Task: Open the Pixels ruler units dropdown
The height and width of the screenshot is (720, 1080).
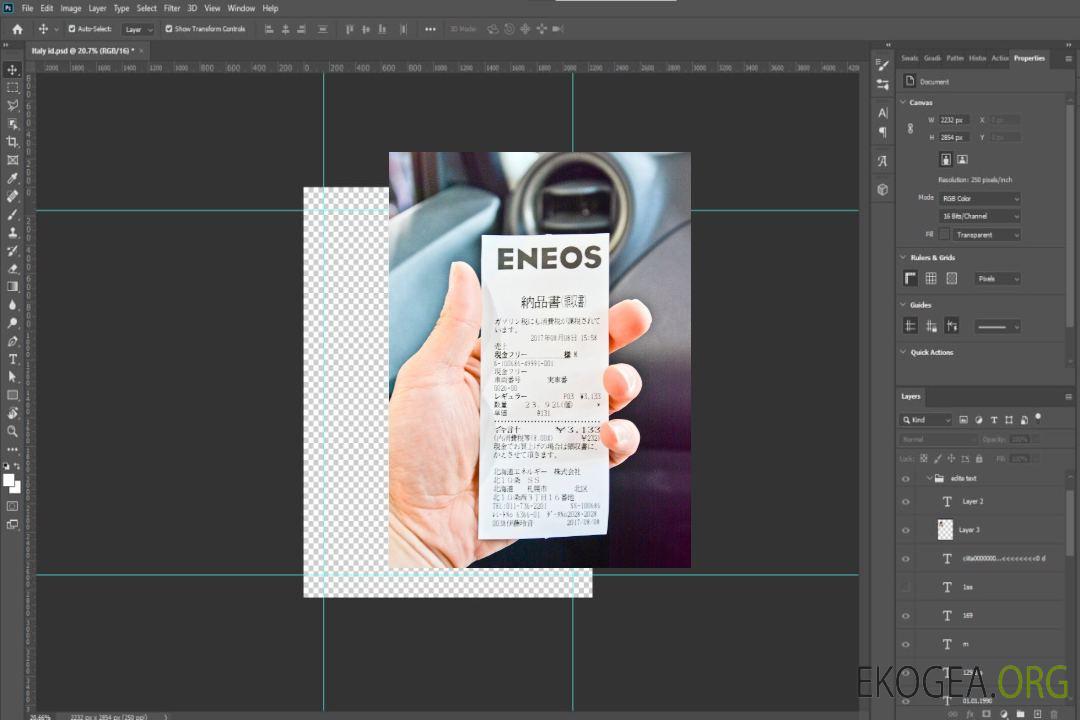Action: 998,279
